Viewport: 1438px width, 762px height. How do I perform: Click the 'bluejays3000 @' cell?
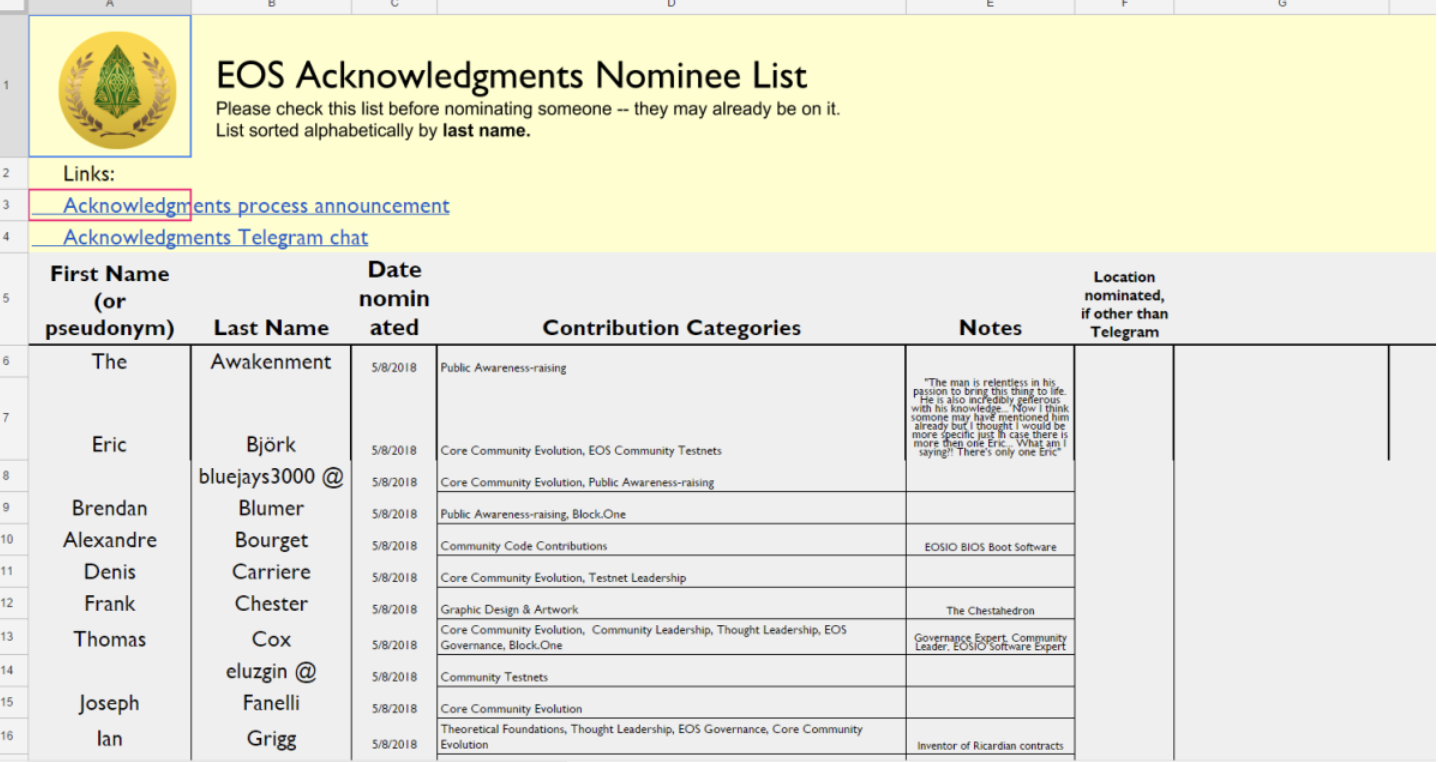coord(271,477)
